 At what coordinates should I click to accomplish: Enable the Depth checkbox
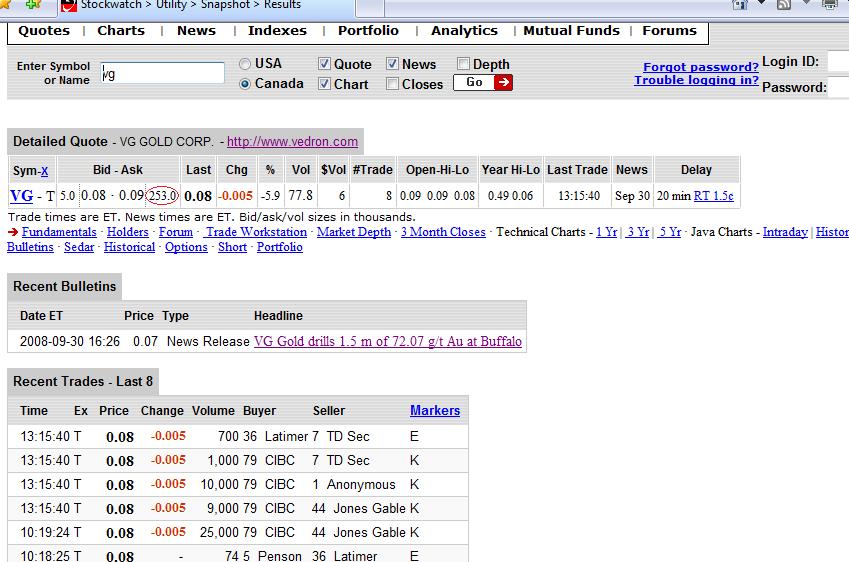point(463,64)
